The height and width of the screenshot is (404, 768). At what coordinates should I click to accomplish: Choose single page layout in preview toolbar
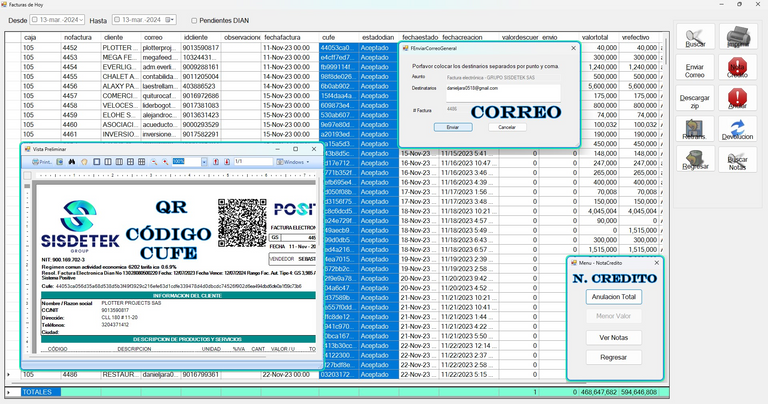(96, 162)
